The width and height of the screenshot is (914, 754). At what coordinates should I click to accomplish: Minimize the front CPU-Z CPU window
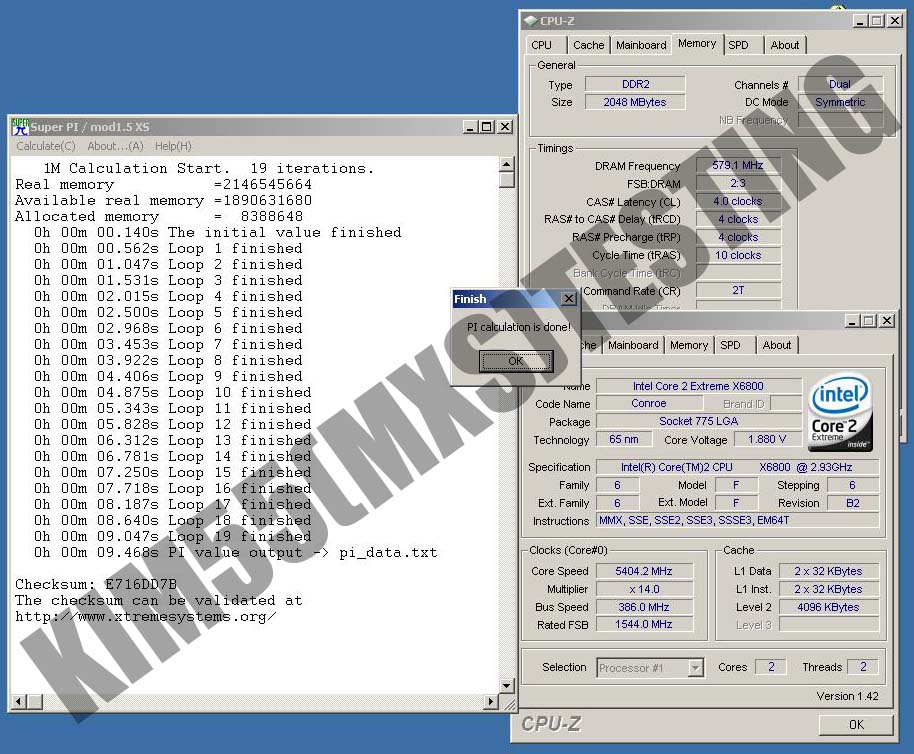[852, 320]
